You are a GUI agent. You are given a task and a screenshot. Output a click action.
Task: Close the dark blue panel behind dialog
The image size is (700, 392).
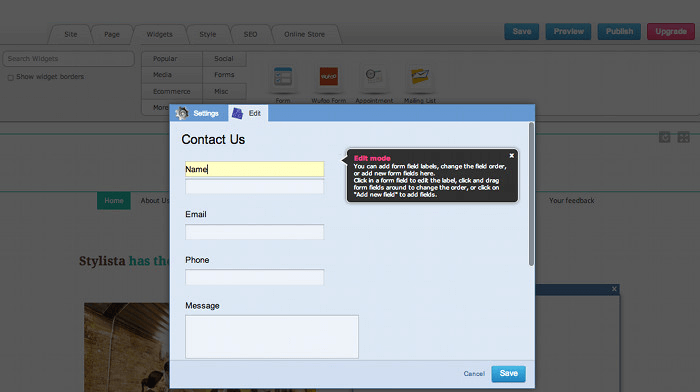click(x=614, y=289)
